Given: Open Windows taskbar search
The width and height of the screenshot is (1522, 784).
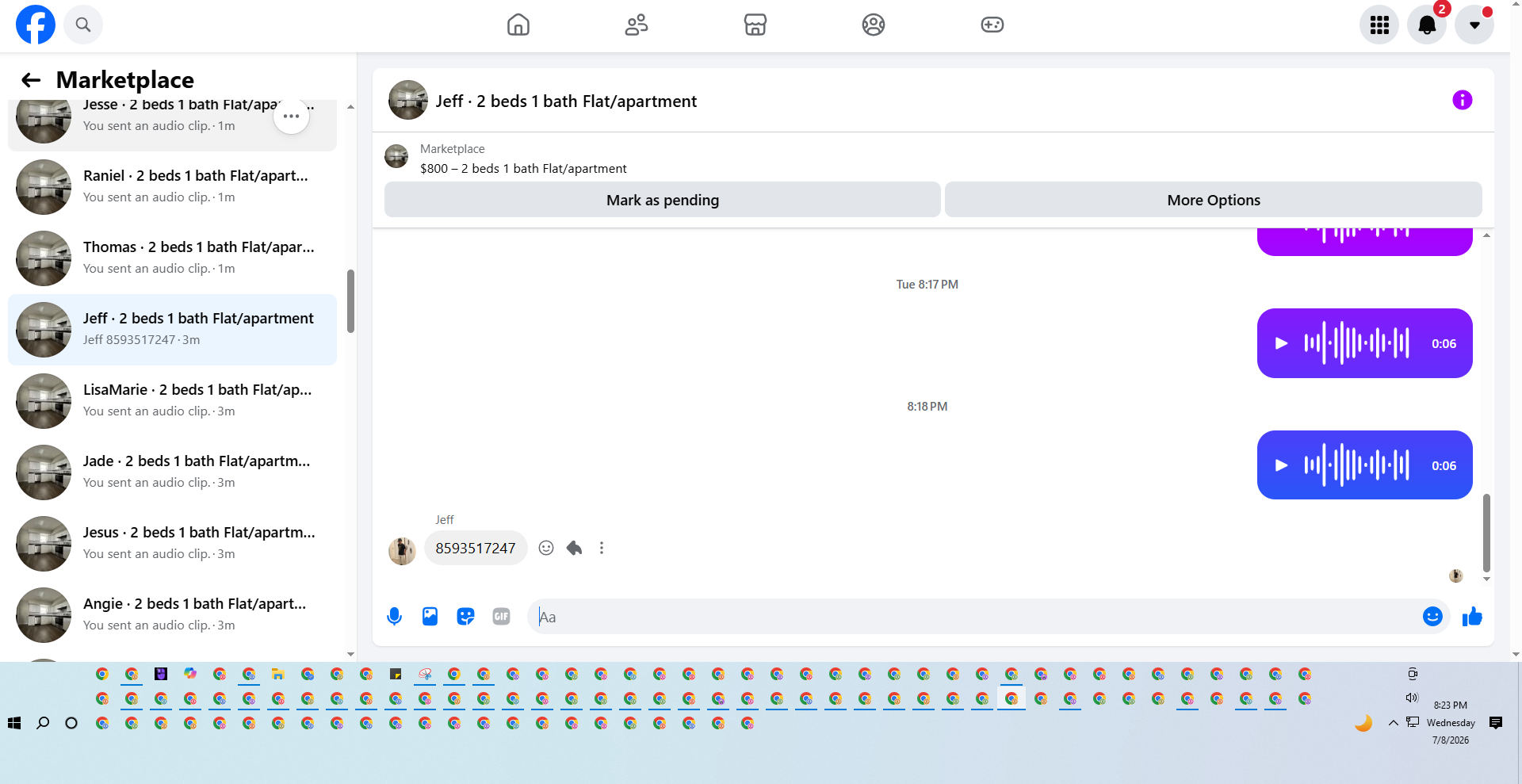Looking at the screenshot, I should tap(43, 723).
